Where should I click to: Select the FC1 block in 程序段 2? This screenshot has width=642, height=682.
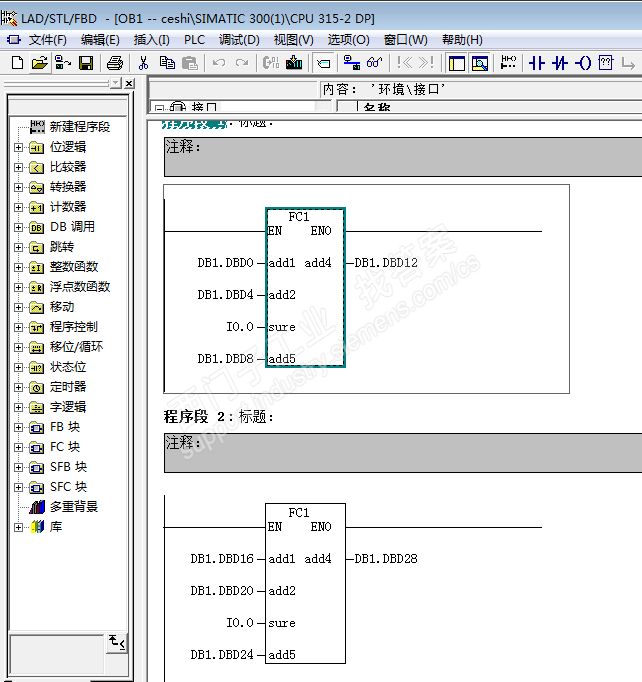pyautogui.click(x=305, y=583)
